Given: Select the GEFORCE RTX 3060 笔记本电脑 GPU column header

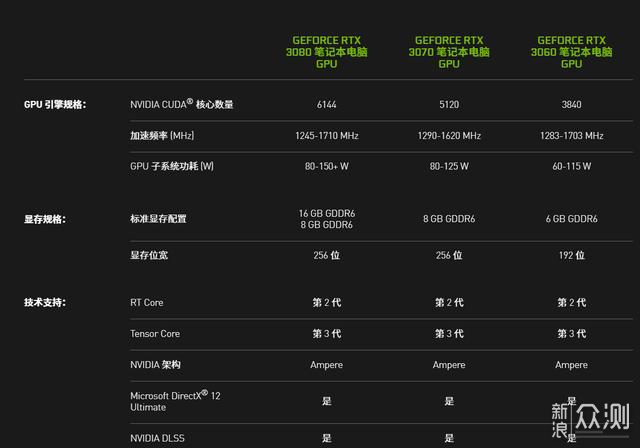Looking at the screenshot, I should pos(571,52).
